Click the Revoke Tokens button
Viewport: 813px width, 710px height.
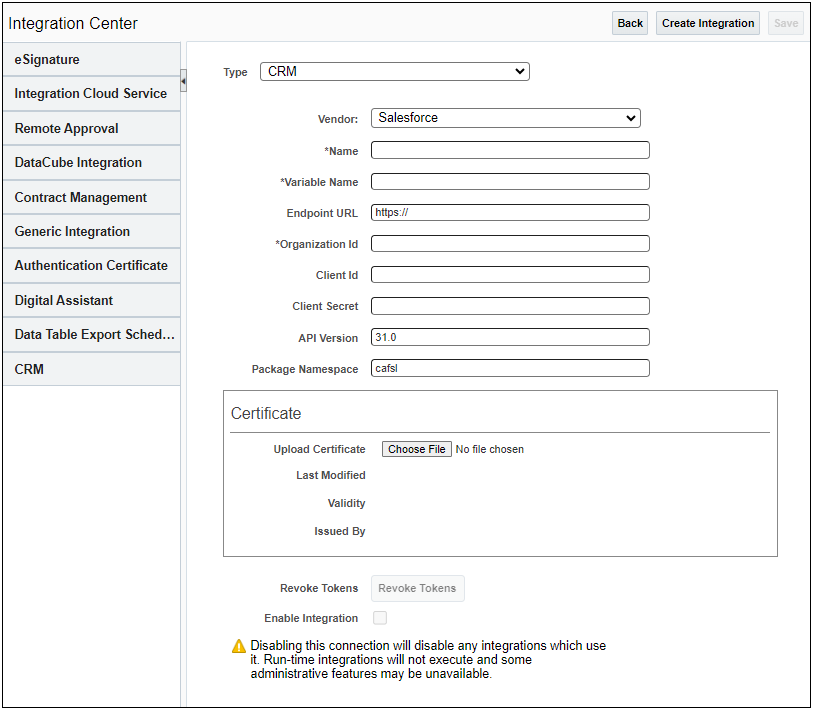coord(417,588)
